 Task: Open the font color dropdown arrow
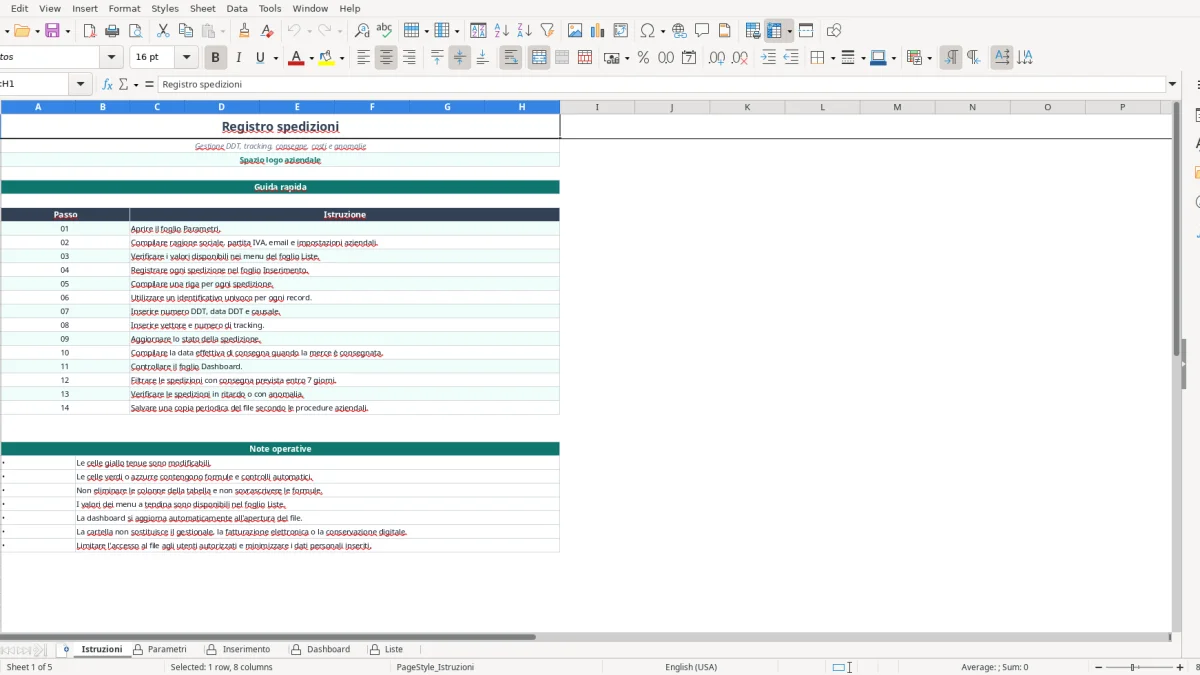[311, 58]
